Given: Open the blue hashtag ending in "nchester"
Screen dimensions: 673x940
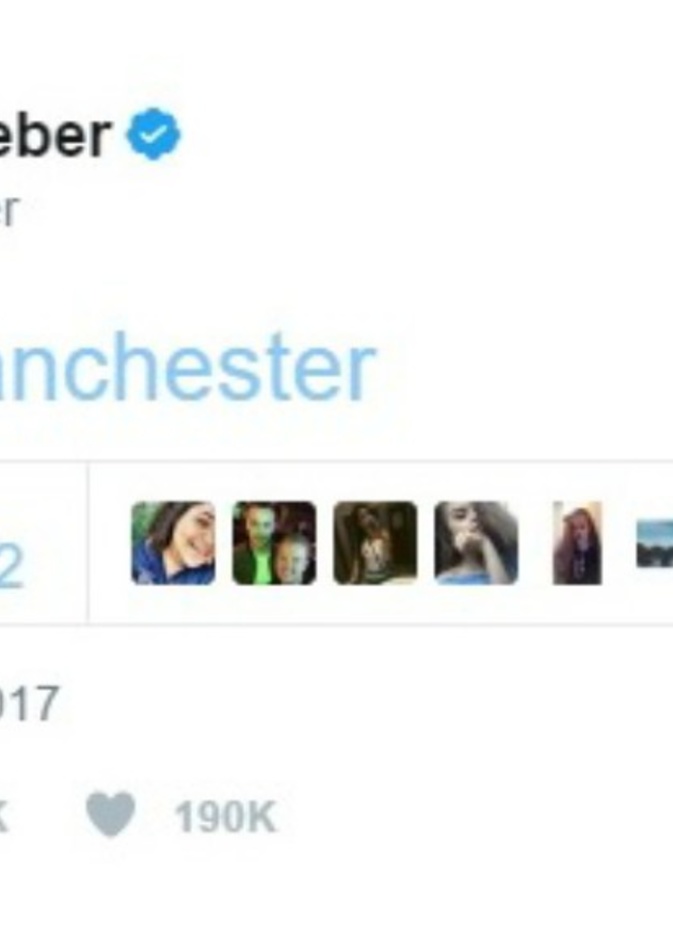Looking at the screenshot, I should pyautogui.click(x=188, y=367).
